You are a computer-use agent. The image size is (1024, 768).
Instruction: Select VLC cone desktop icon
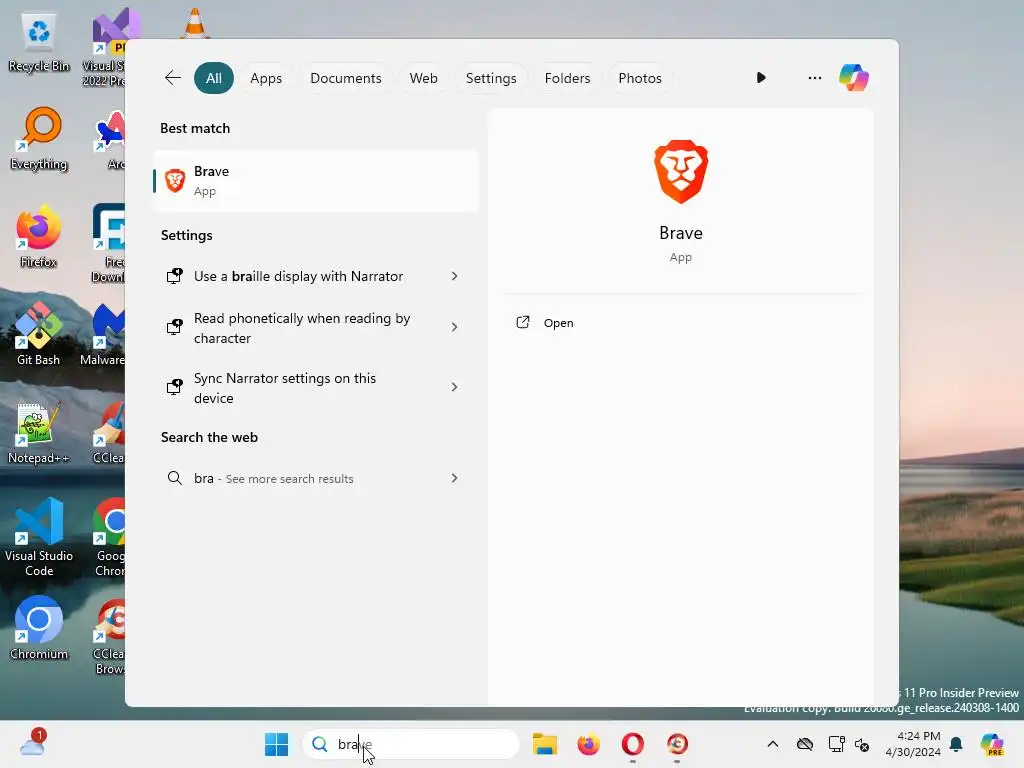click(x=195, y=23)
